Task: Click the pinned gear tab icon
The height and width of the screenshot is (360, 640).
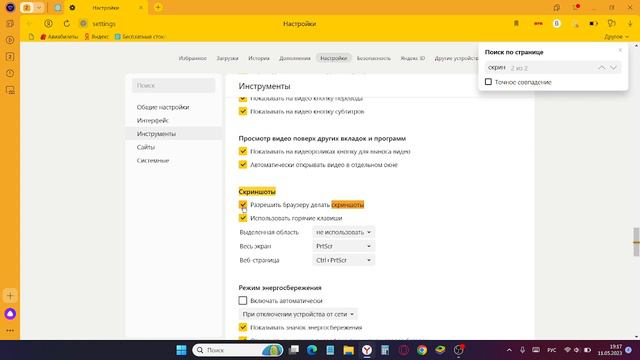Action: tap(72, 7)
